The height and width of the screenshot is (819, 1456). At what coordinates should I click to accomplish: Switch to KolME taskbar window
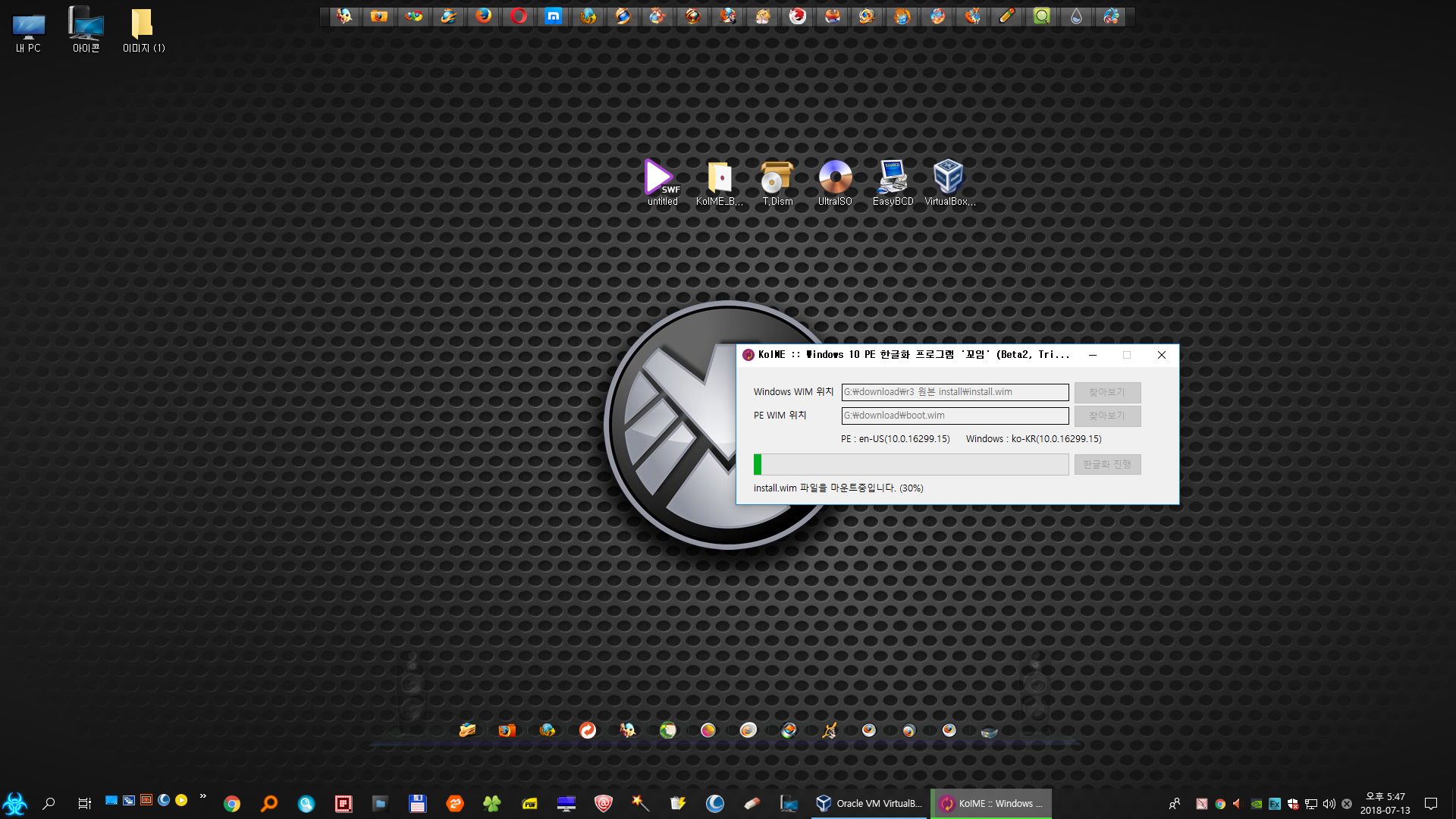pyautogui.click(x=991, y=804)
